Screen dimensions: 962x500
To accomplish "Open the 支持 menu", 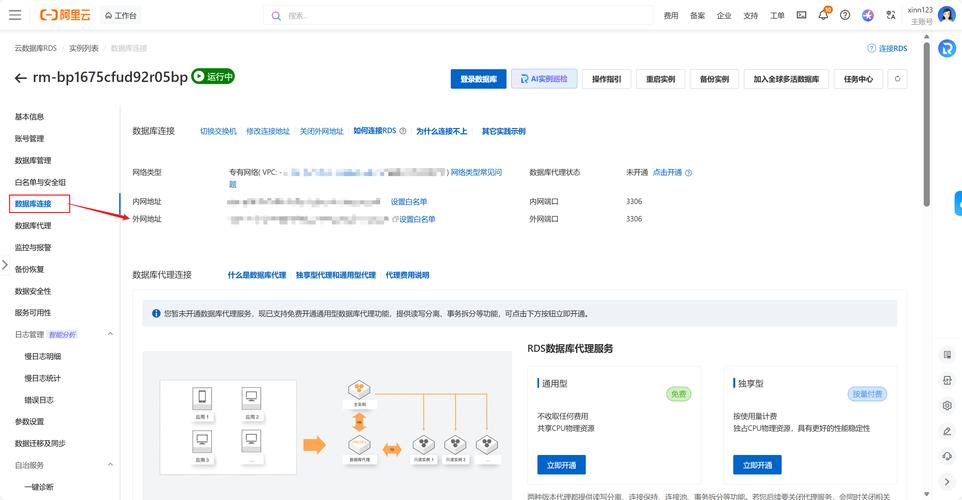I will point(750,15).
